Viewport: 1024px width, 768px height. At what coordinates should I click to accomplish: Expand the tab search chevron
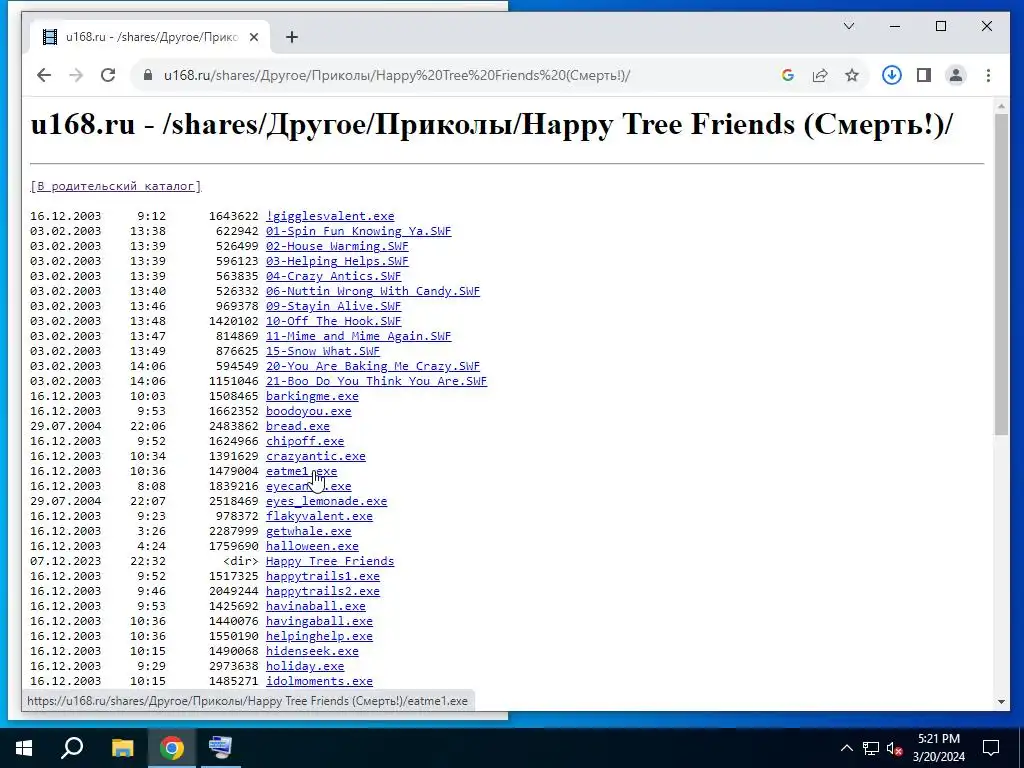[x=848, y=26]
